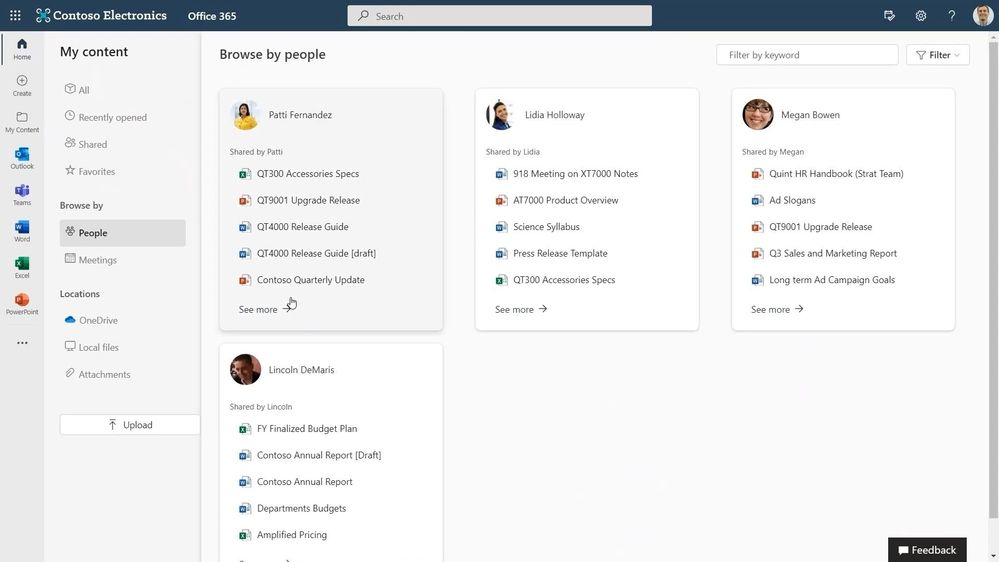Viewport: 999px width, 562px height.
Task: Open 918 Meeting on XT7000 Notes
Action: point(575,173)
